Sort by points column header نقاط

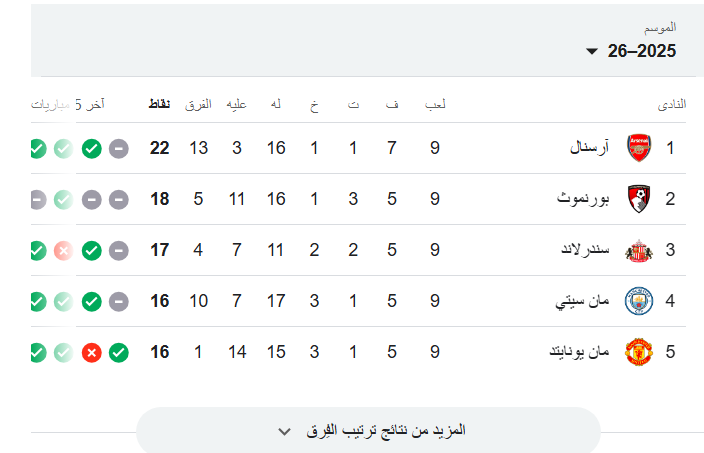[159, 104]
